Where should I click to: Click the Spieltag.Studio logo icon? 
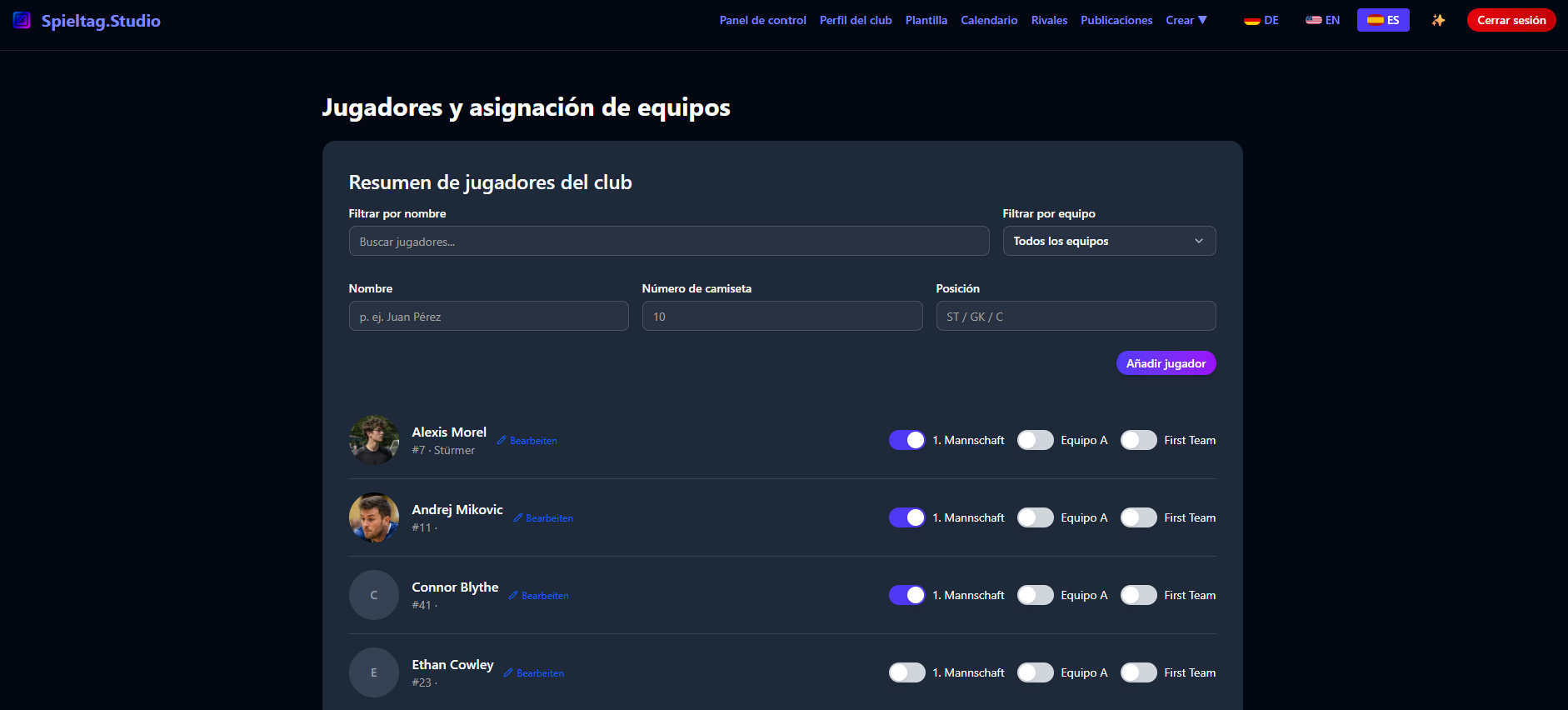pos(22,20)
